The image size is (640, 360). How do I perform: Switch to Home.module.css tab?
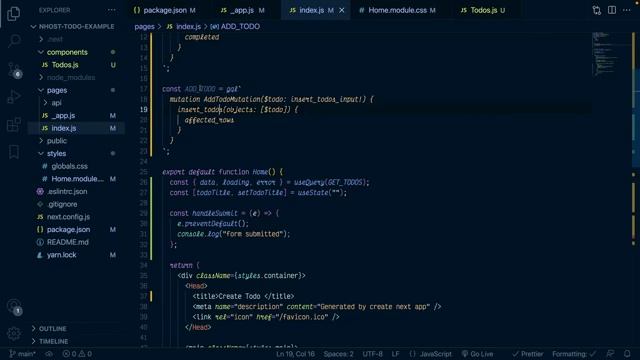[x=397, y=10]
